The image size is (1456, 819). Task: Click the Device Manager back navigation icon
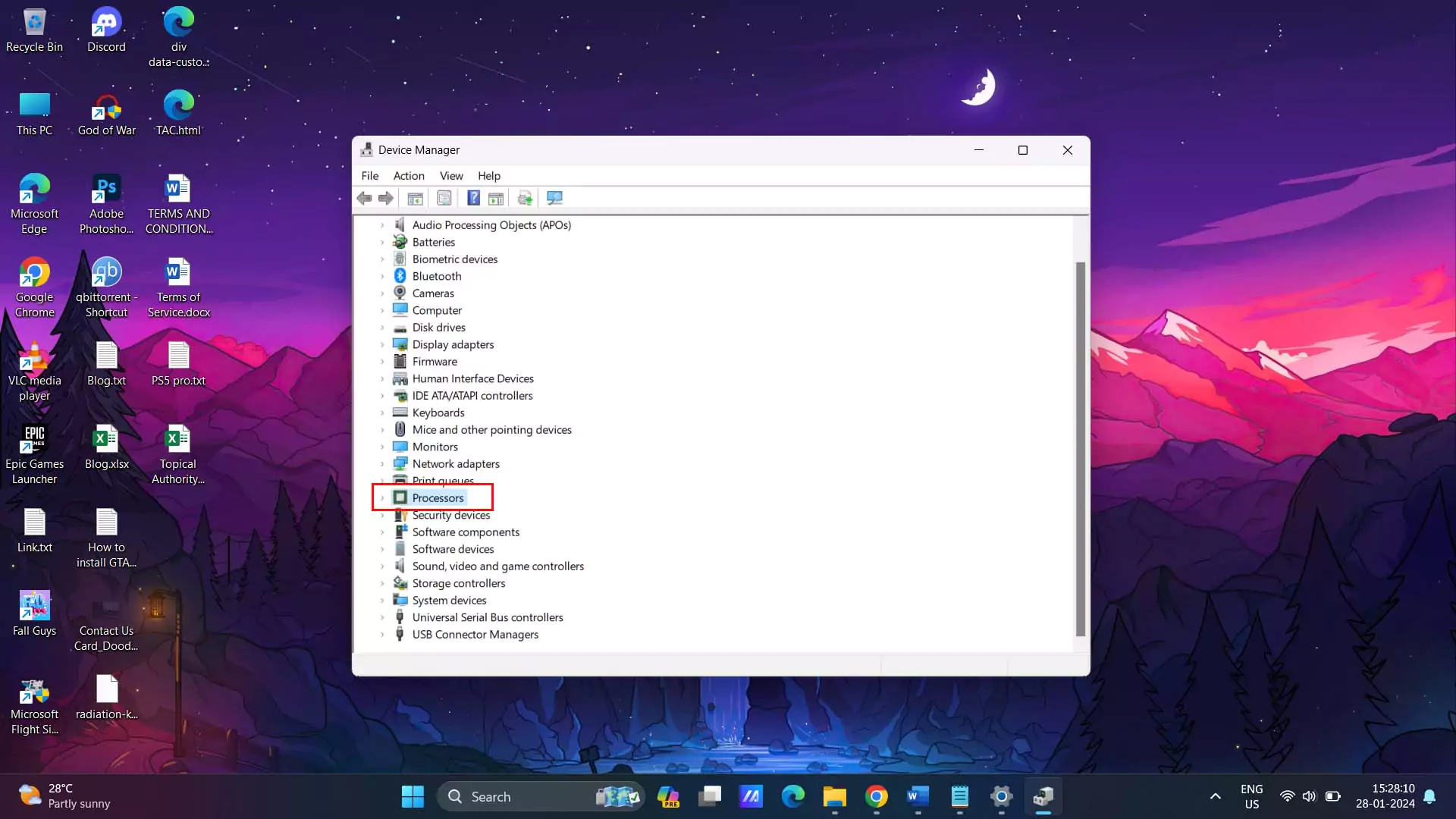pyautogui.click(x=365, y=198)
